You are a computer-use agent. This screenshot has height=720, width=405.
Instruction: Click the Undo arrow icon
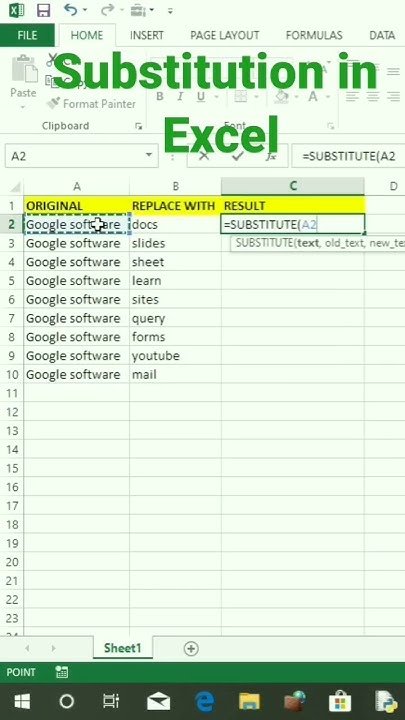(70, 10)
